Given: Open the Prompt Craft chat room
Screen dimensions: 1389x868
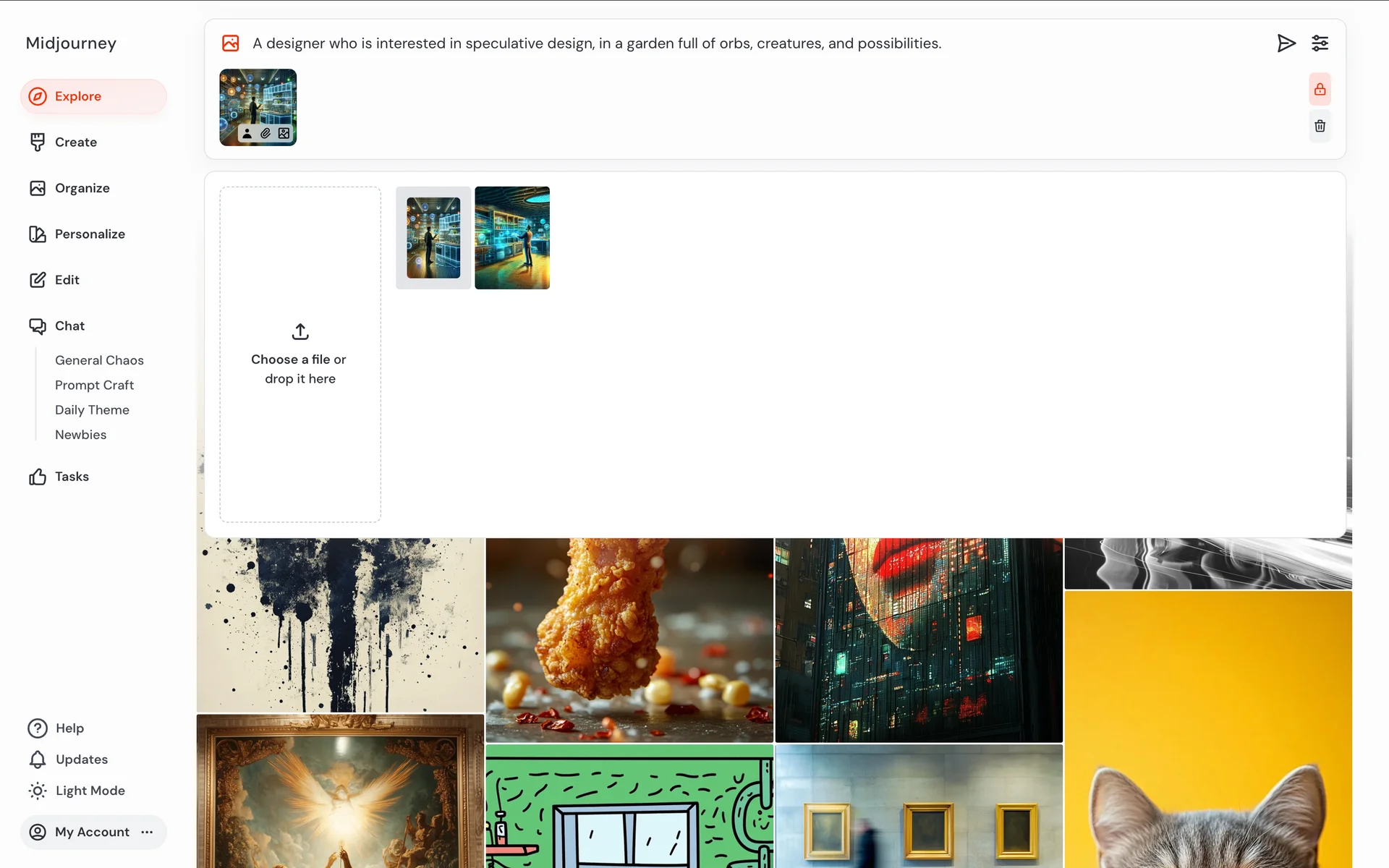Looking at the screenshot, I should click(x=94, y=386).
